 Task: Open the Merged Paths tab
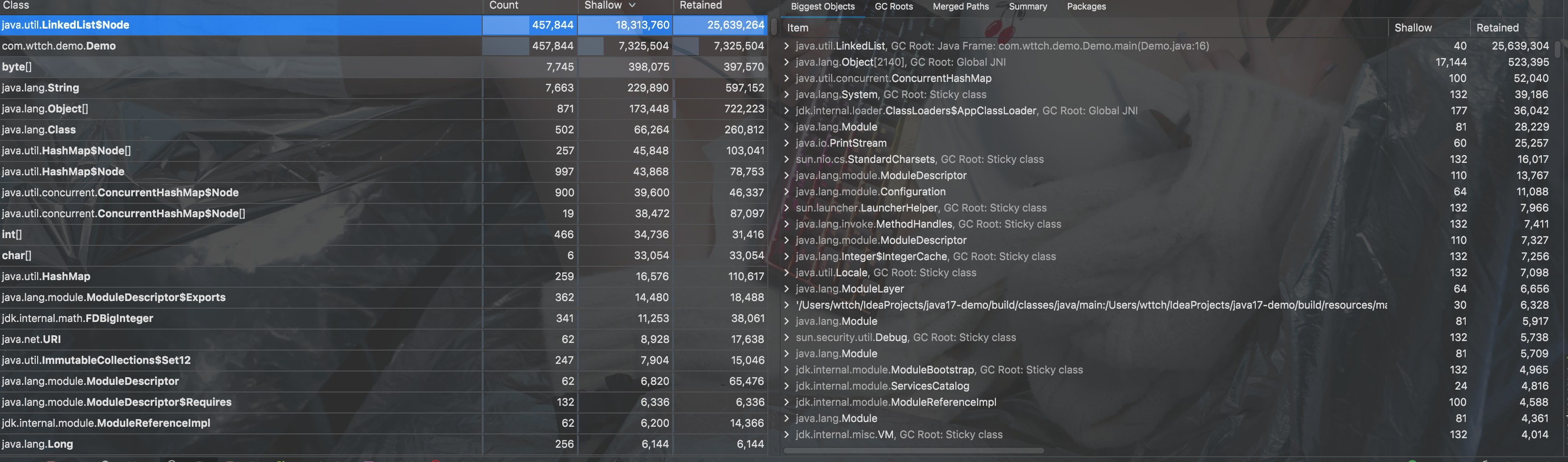click(x=960, y=7)
